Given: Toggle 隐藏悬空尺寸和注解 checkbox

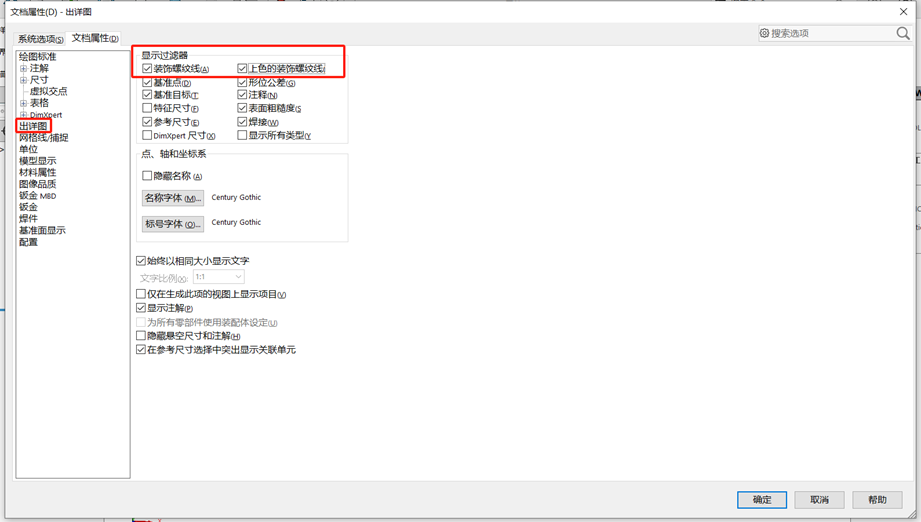Looking at the screenshot, I should coord(141,336).
